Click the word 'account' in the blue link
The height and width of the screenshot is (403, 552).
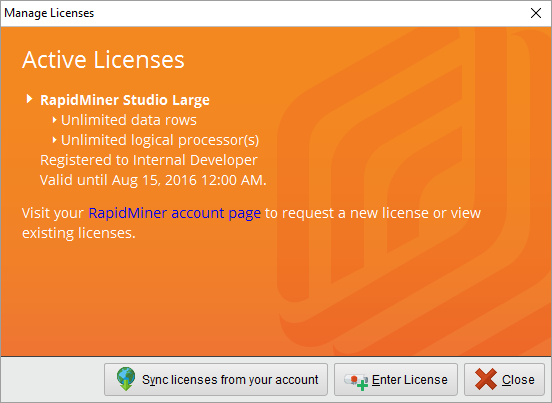[x=198, y=213]
